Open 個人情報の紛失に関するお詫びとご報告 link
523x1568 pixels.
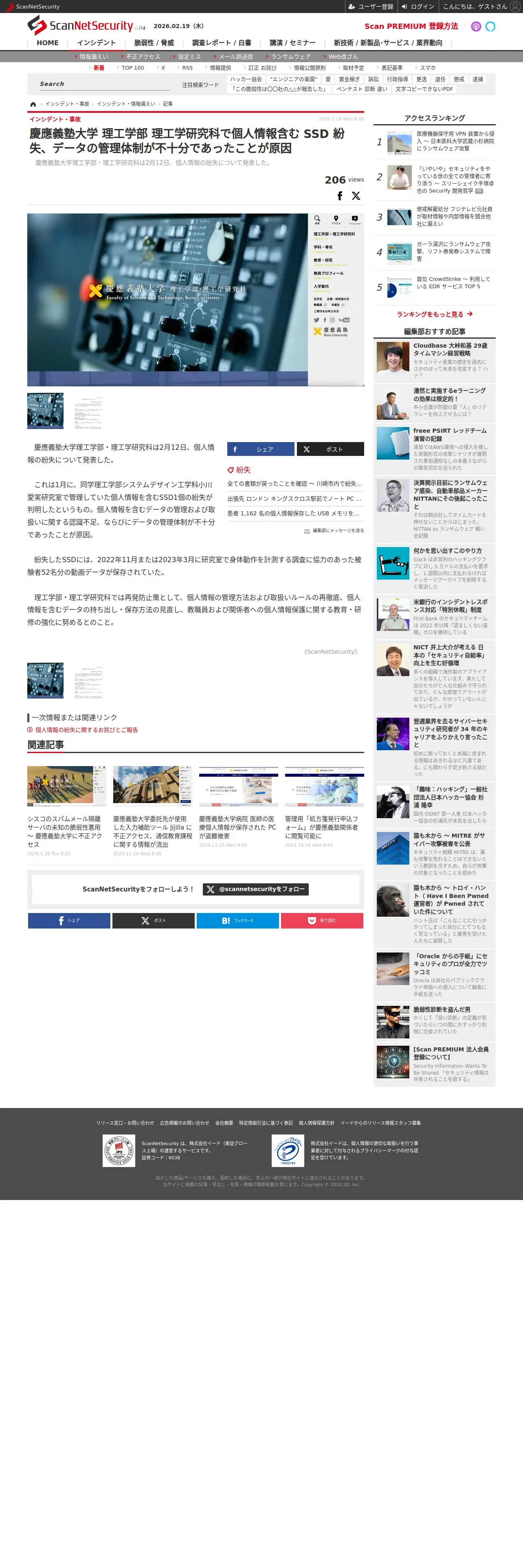[x=86, y=730]
